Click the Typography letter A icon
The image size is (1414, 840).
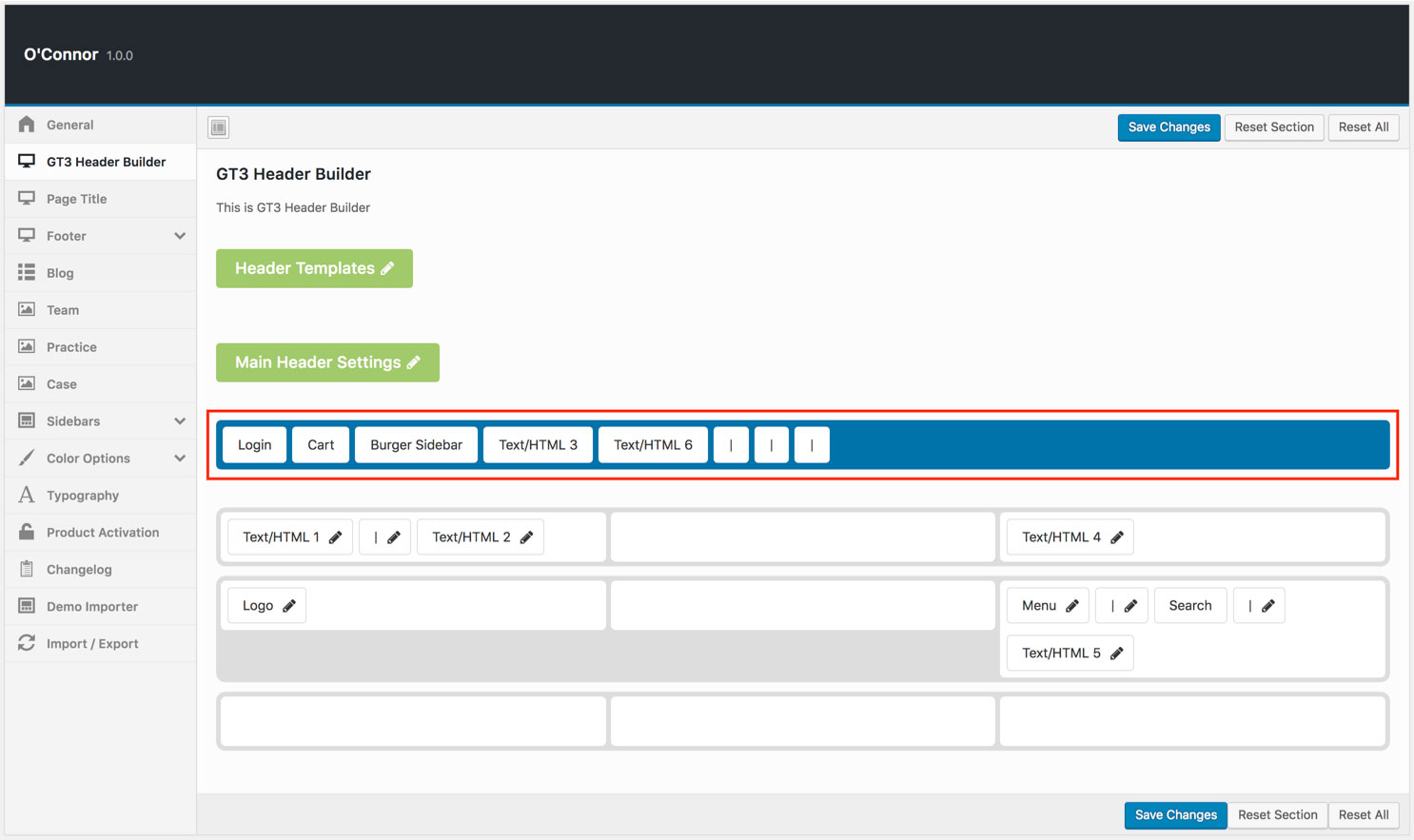tap(27, 496)
